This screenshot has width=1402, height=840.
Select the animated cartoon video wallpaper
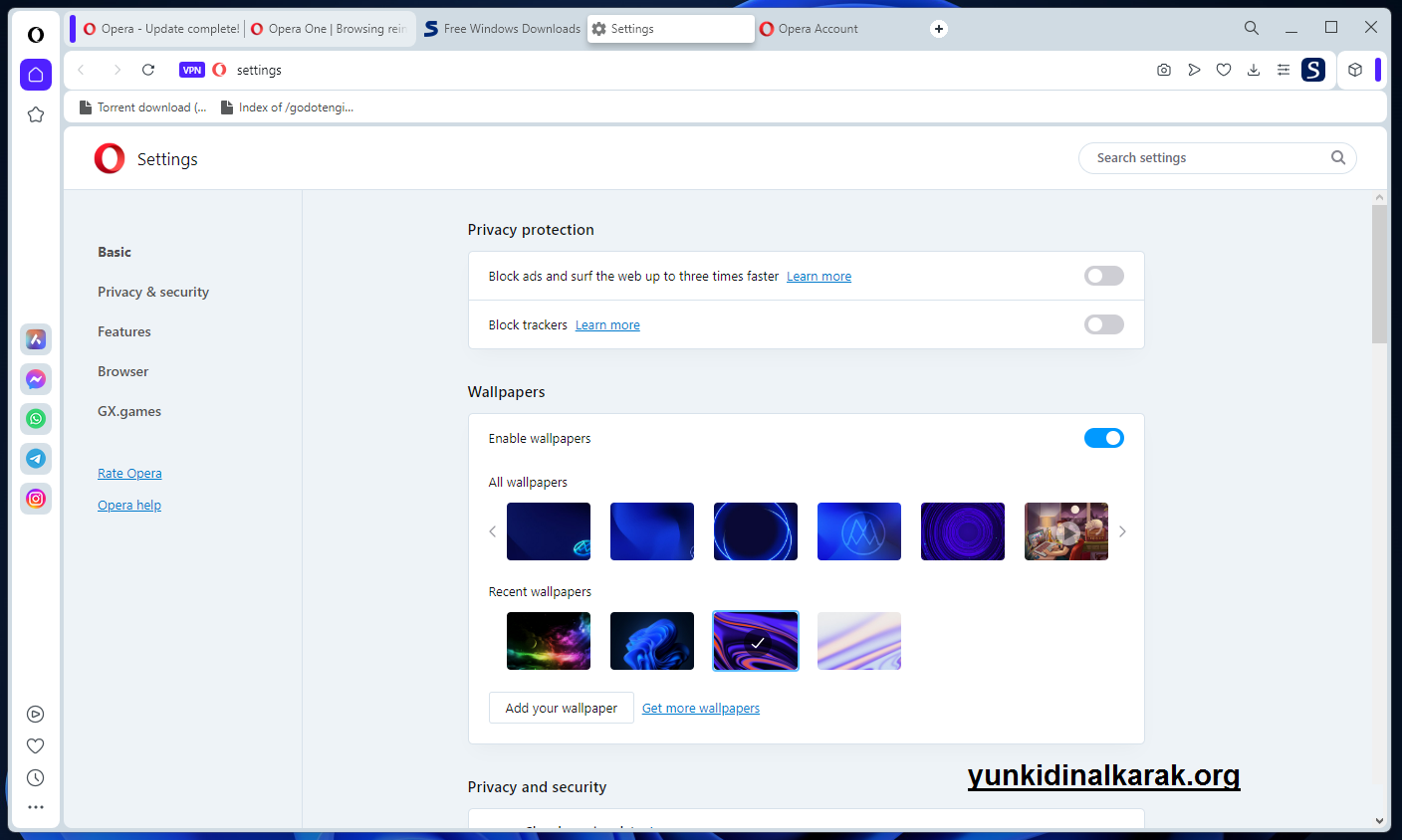pos(1066,531)
